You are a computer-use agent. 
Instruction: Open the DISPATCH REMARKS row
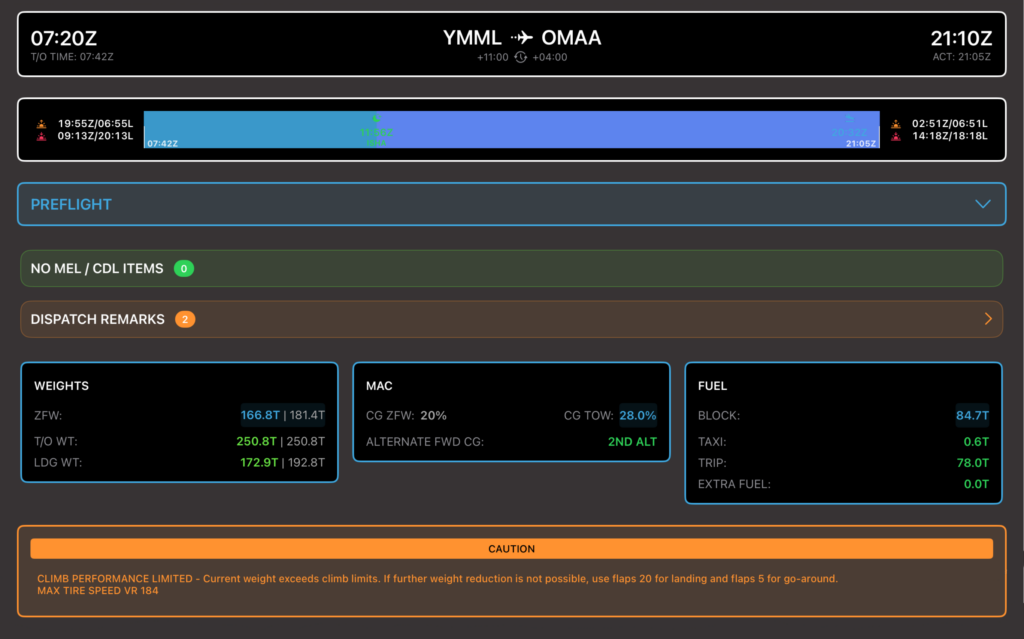[511, 320]
